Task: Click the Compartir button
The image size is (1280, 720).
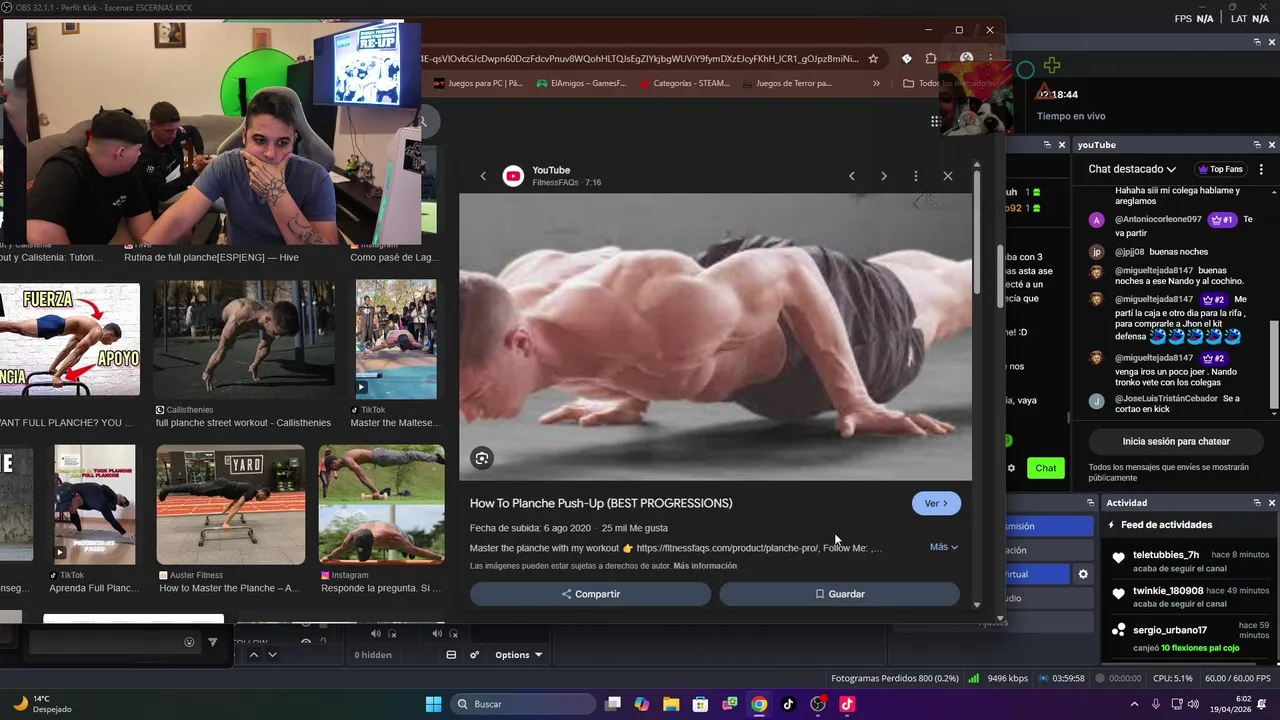Action: [590, 594]
